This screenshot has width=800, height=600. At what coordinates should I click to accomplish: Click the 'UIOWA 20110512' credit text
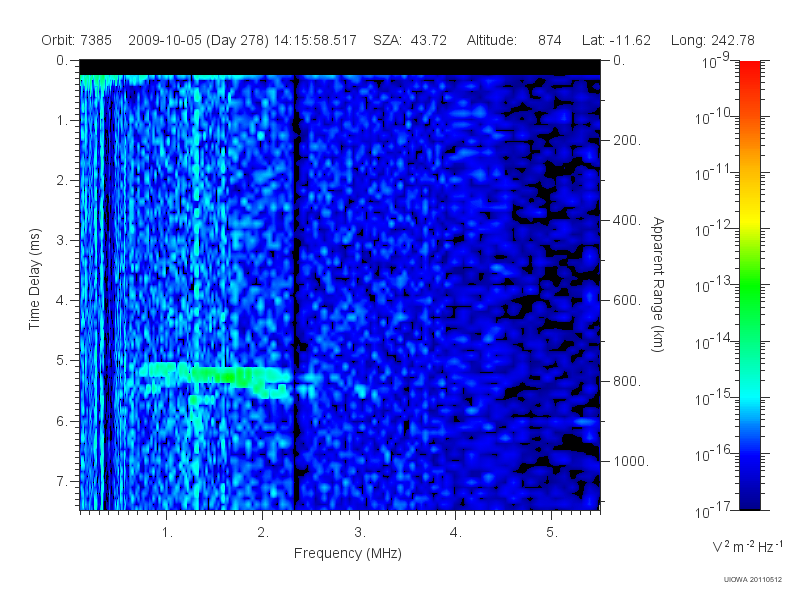click(x=753, y=580)
